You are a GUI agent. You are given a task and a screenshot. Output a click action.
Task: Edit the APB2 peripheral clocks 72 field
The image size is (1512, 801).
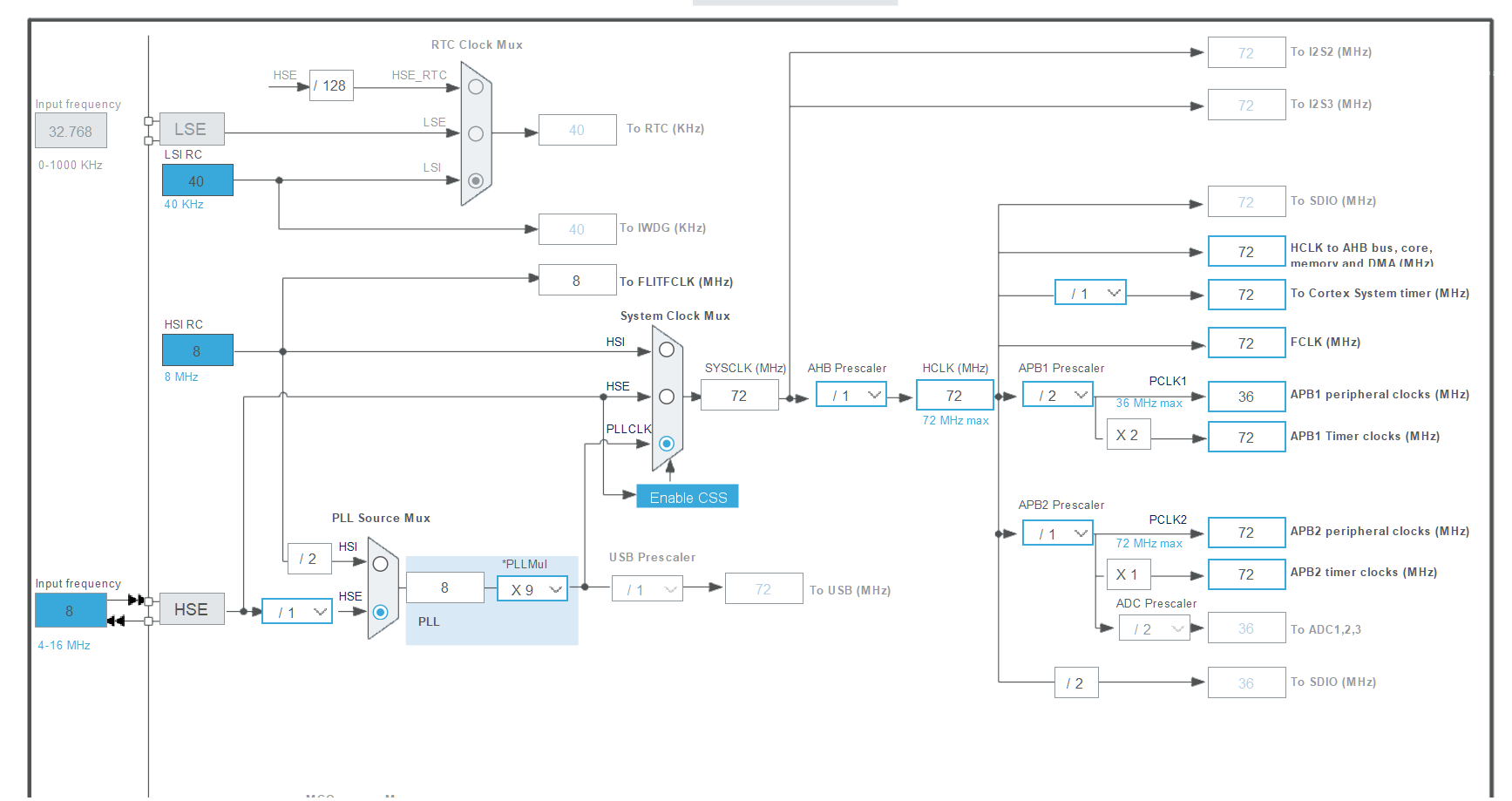pos(1247,533)
